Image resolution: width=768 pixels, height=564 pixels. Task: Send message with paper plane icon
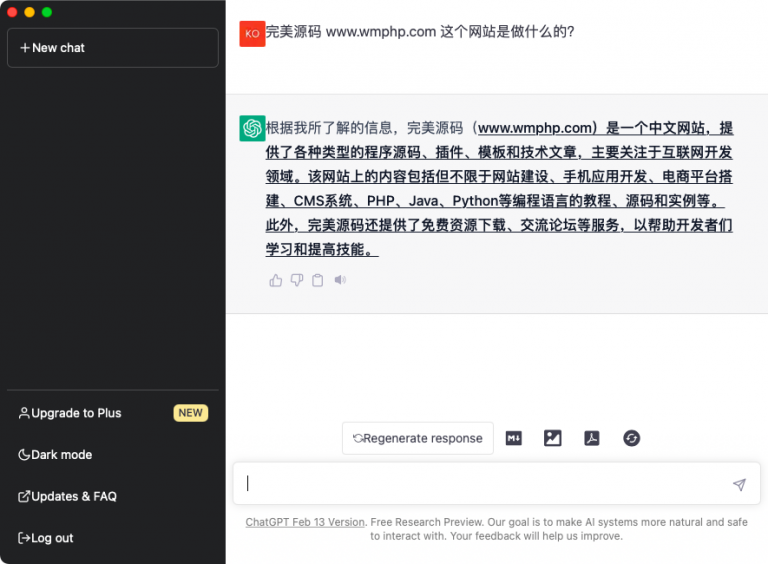point(739,485)
